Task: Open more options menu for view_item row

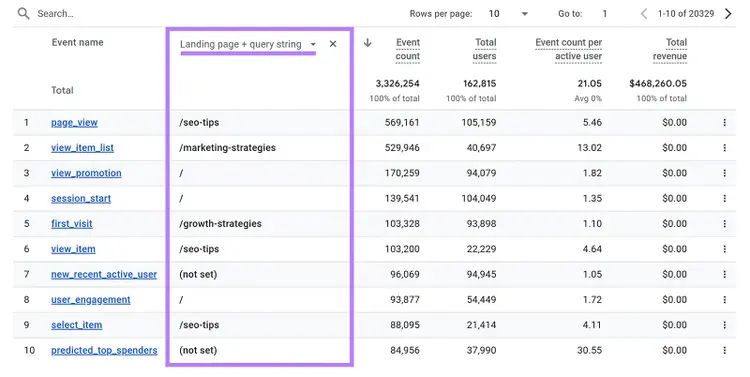Action: tap(725, 249)
